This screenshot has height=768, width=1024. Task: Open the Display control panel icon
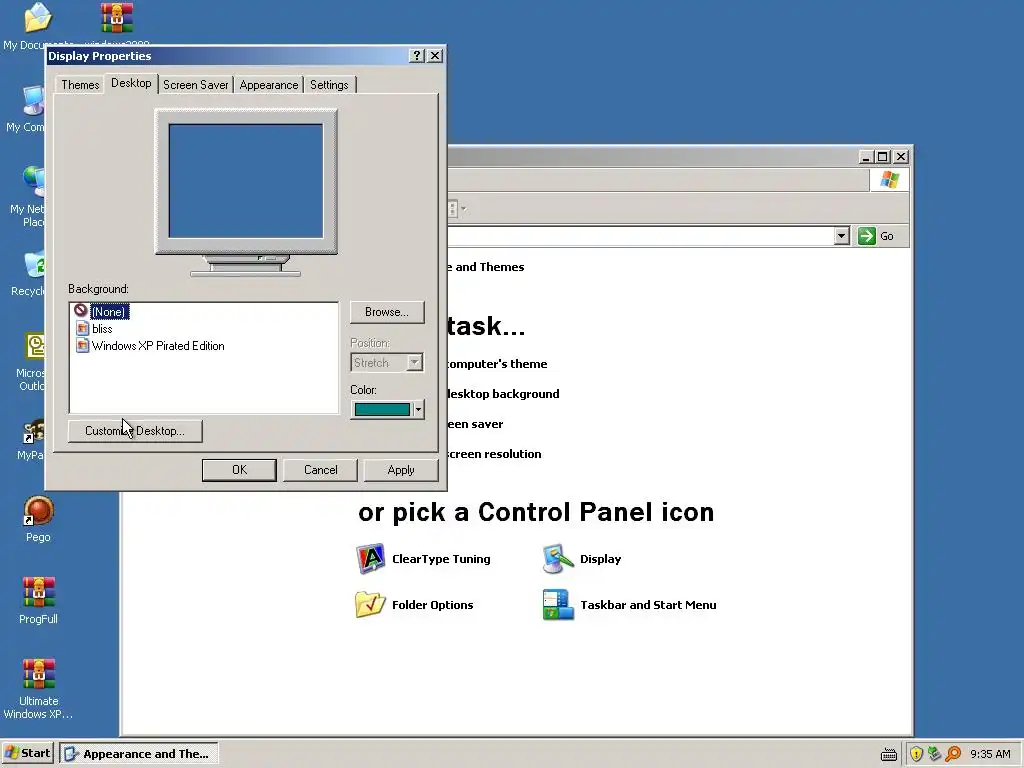click(x=558, y=558)
